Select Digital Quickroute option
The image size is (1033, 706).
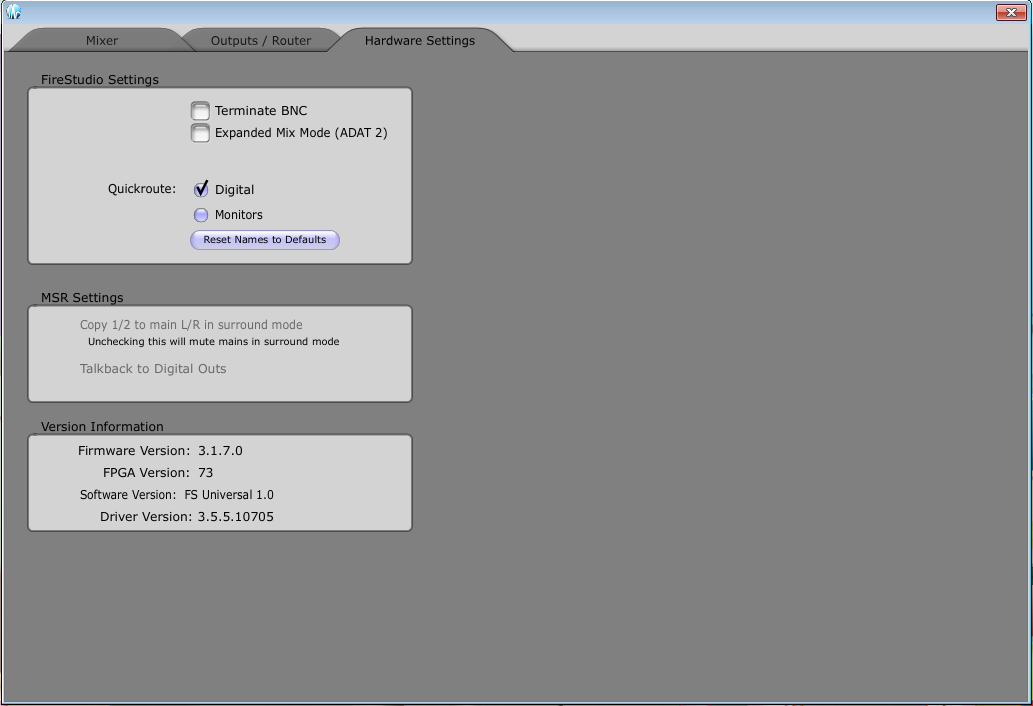click(201, 190)
